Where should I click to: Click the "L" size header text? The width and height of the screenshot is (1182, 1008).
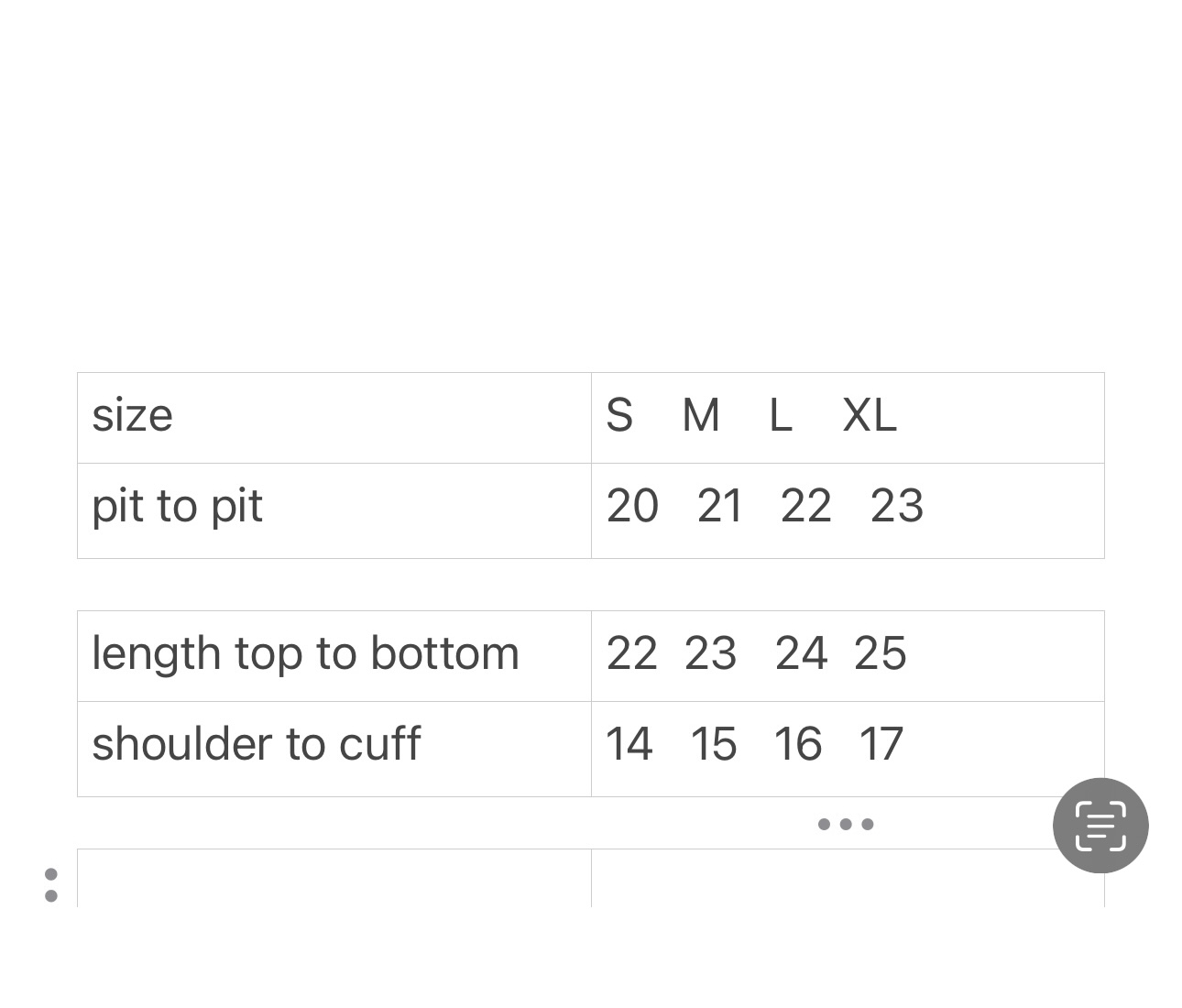pyautogui.click(x=780, y=416)
